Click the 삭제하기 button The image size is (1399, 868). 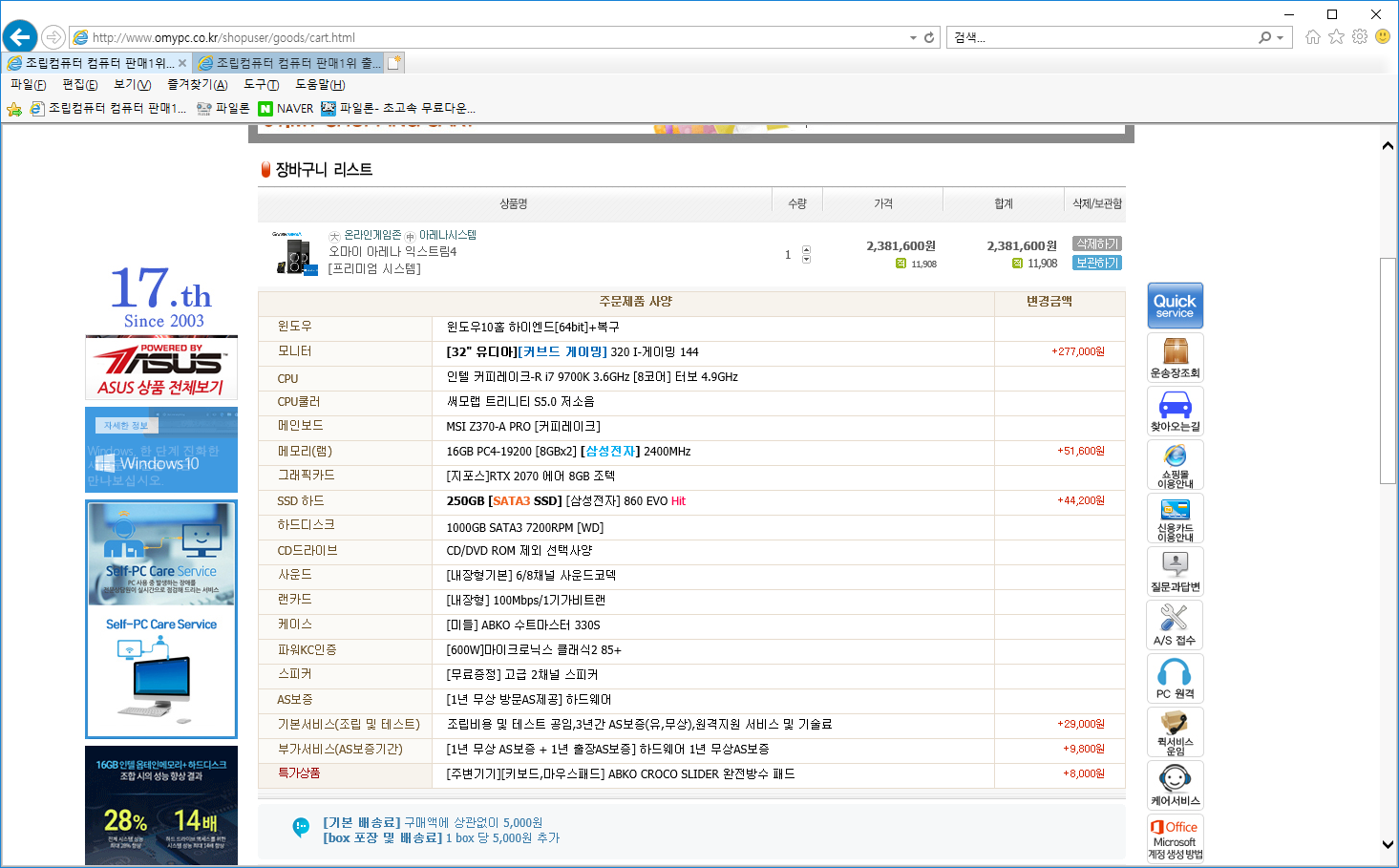pos(1097,243)
